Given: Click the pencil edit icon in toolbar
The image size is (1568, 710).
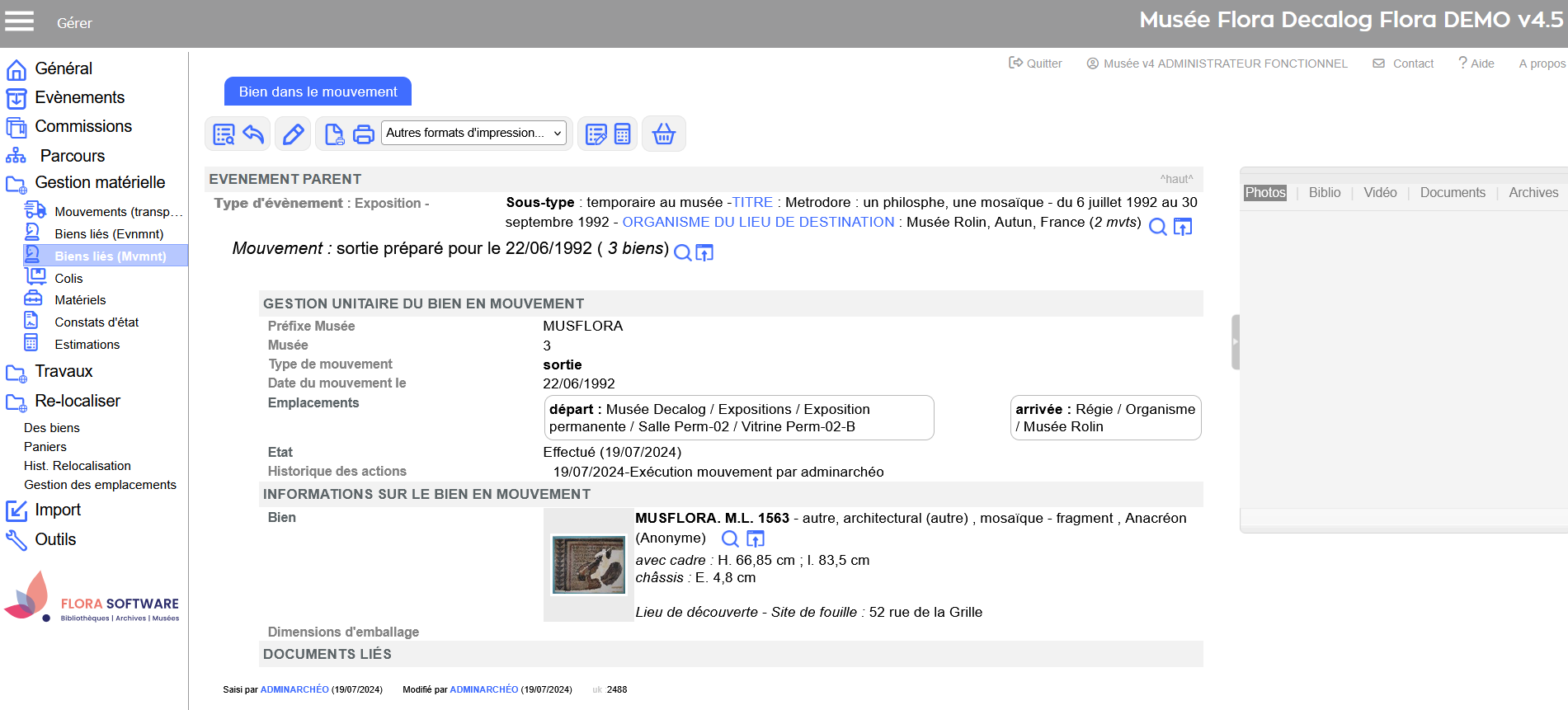Looking at the screenshot, I should (293, 134).
